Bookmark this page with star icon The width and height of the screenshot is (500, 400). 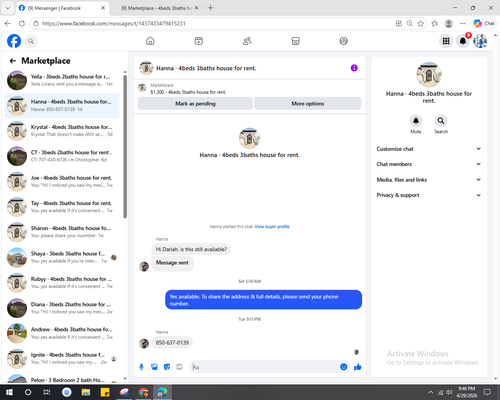(x=421, y=23)
